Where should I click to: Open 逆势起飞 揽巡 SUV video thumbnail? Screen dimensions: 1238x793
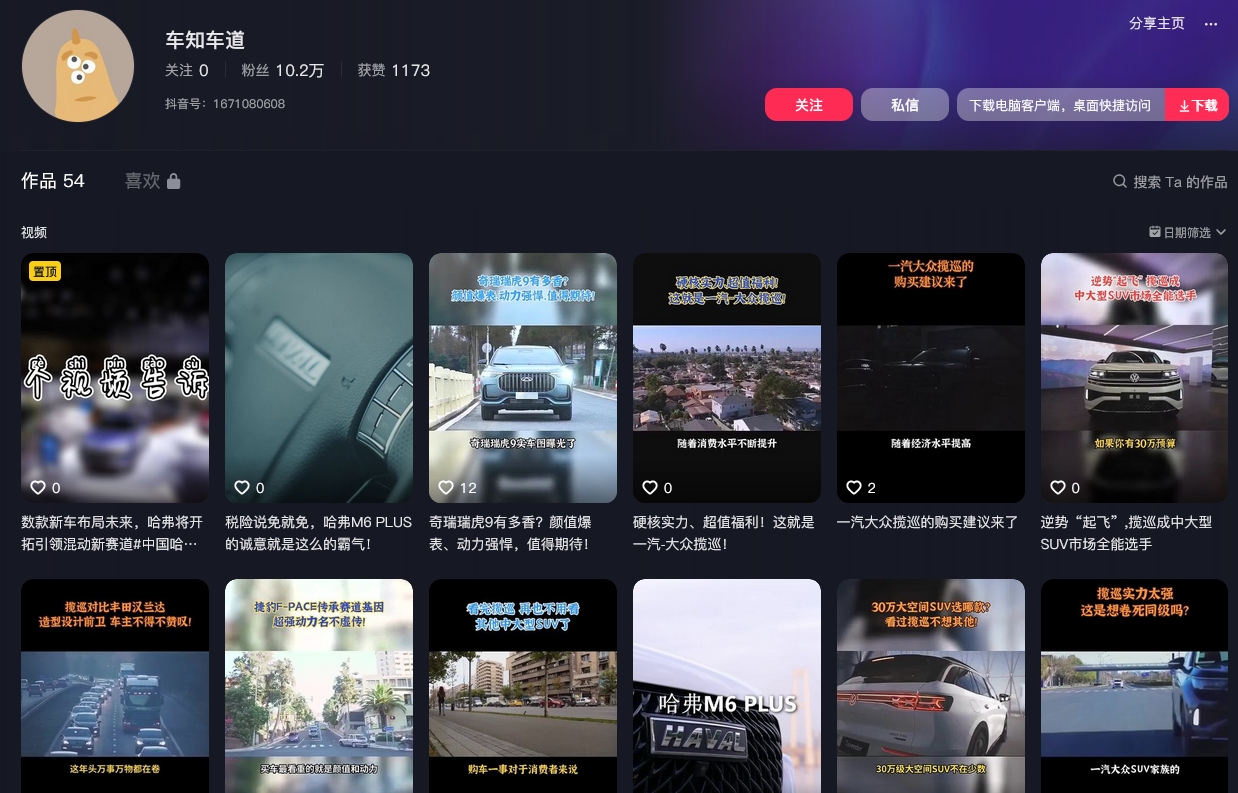pos(1135,377)
